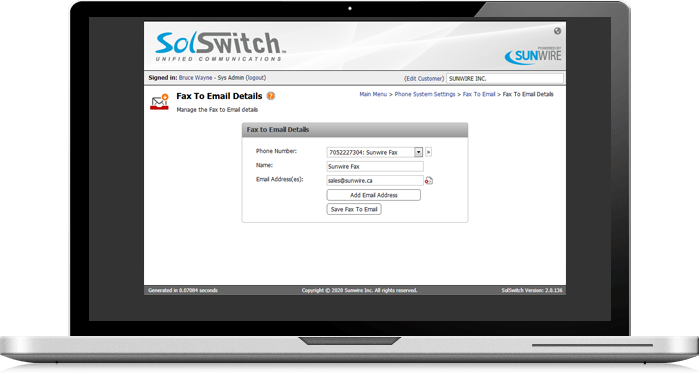Screen dimensions: 700x374
Task: Click the Add Email Address button
Action: [x=374, y=195]
